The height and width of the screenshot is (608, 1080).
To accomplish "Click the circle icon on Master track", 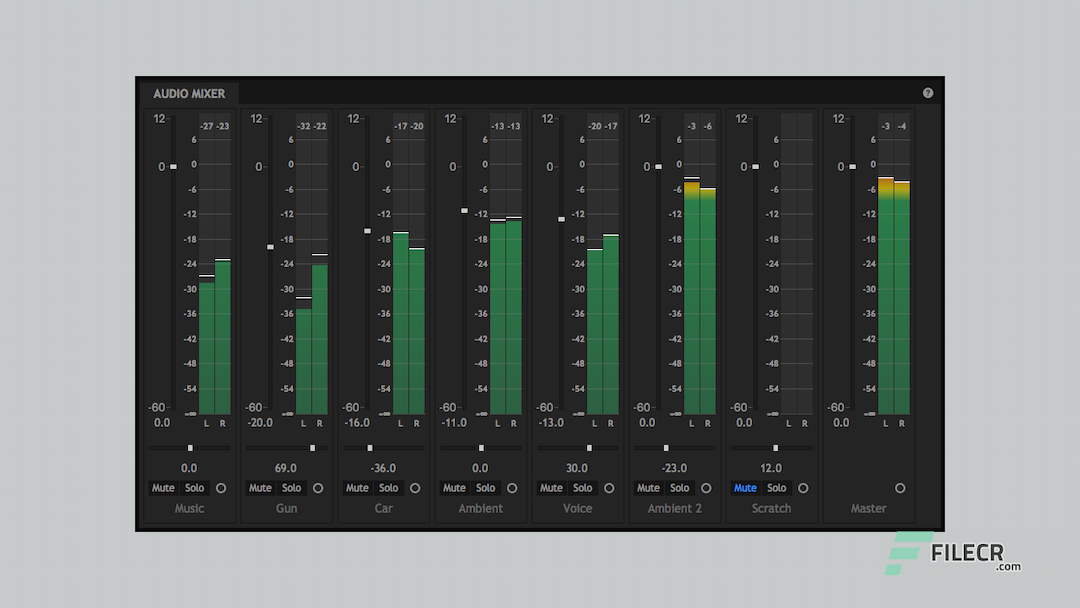I will pos(900,488).
